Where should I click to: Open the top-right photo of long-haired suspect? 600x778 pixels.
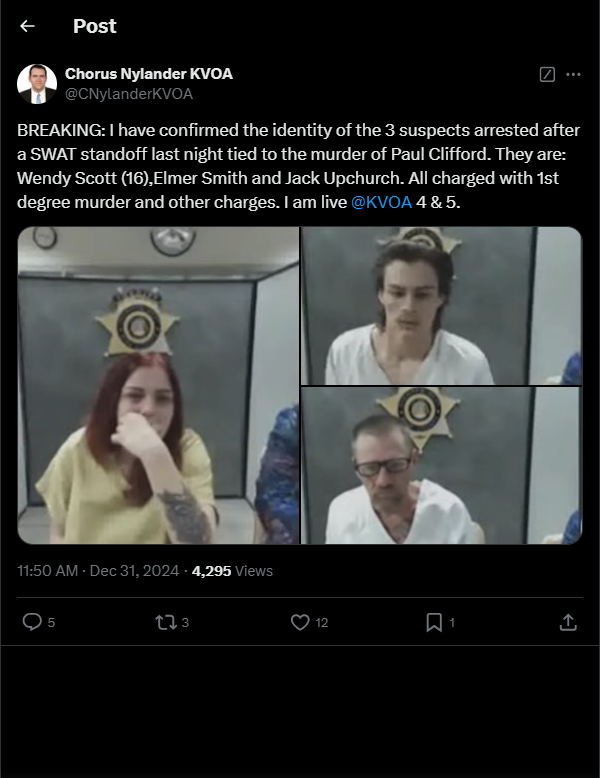pos(441,305)
